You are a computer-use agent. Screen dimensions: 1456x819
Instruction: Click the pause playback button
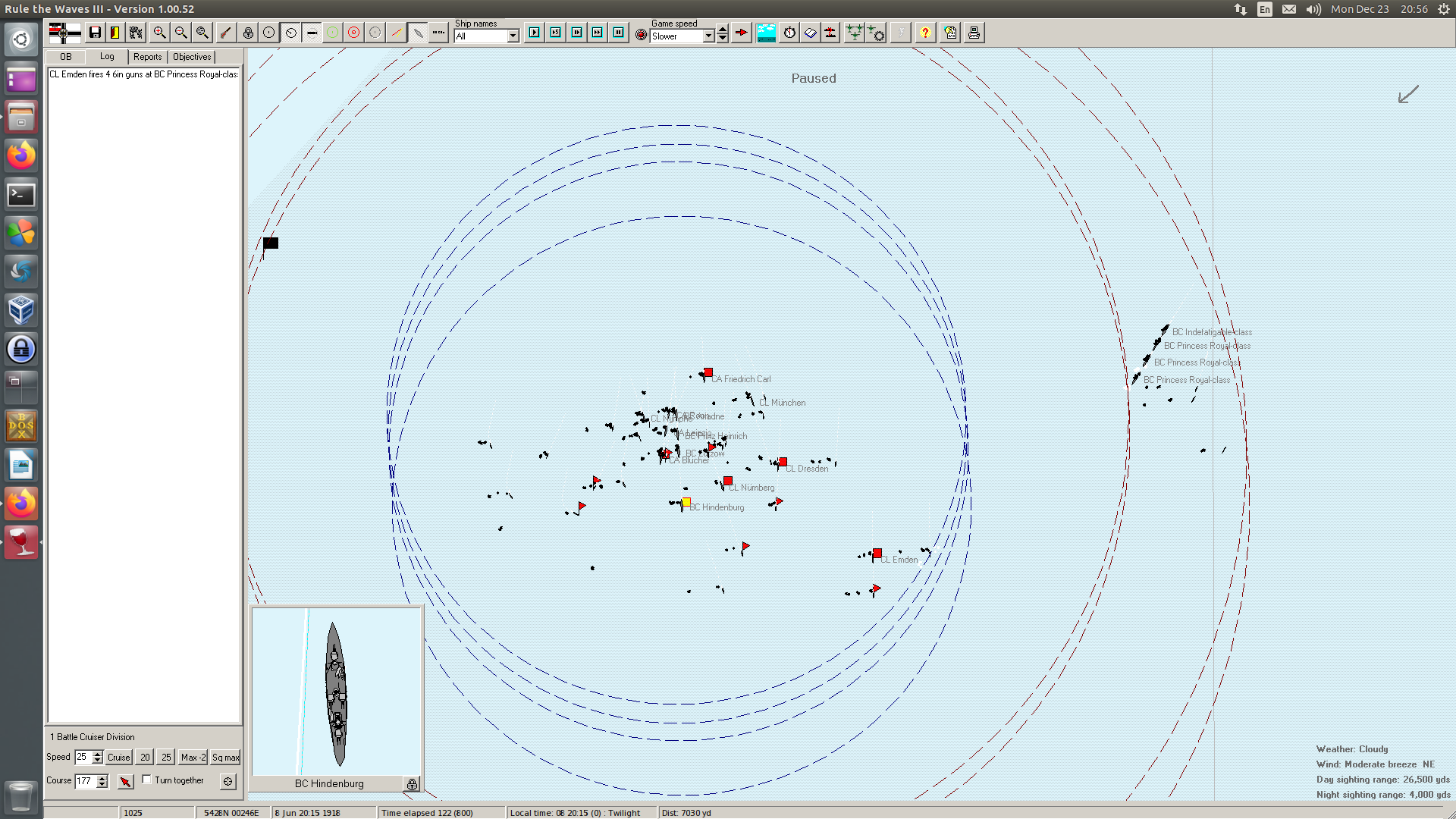(x=619, y=33)
